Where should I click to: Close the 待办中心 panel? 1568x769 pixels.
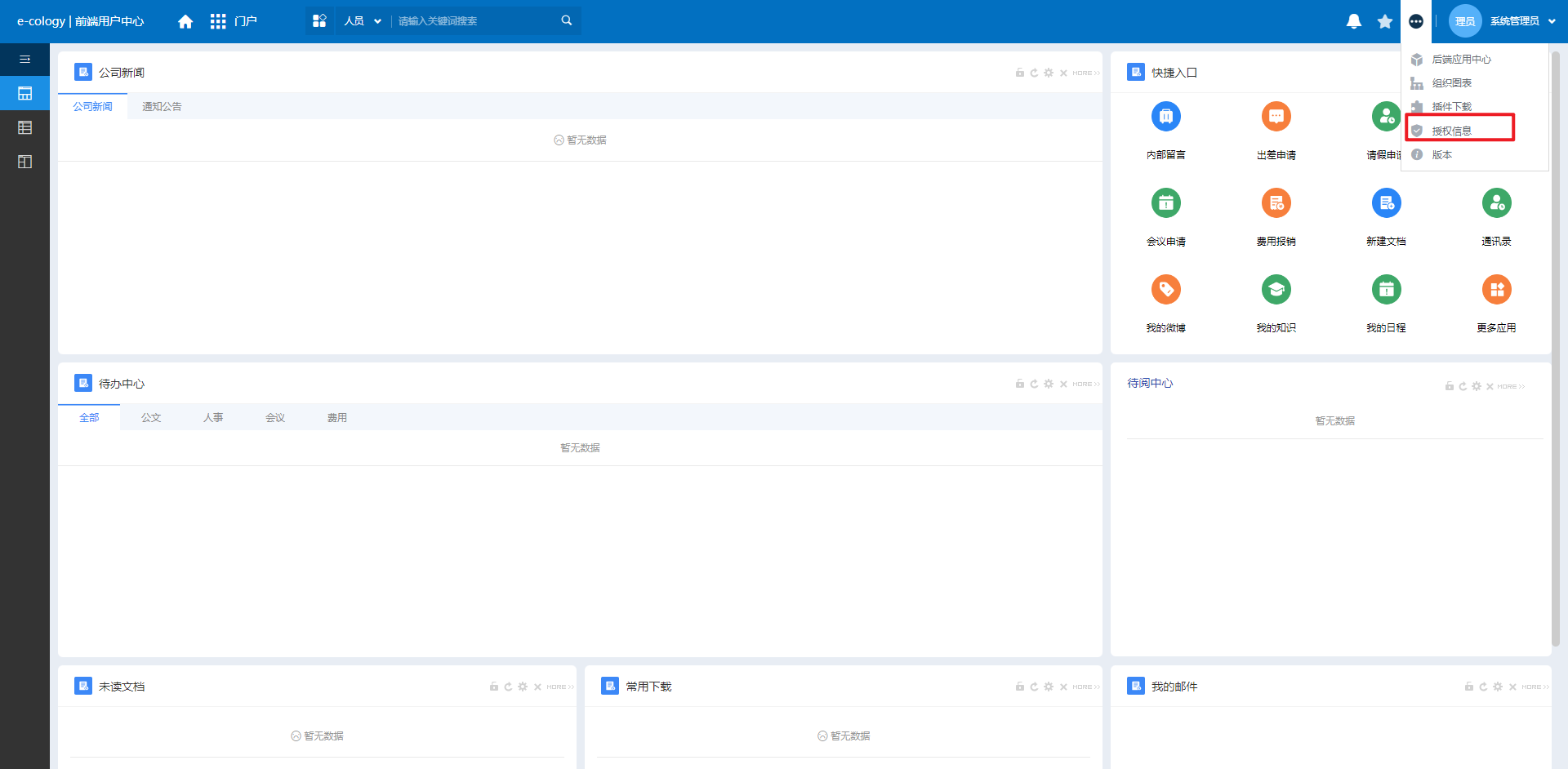(1063, 384)
